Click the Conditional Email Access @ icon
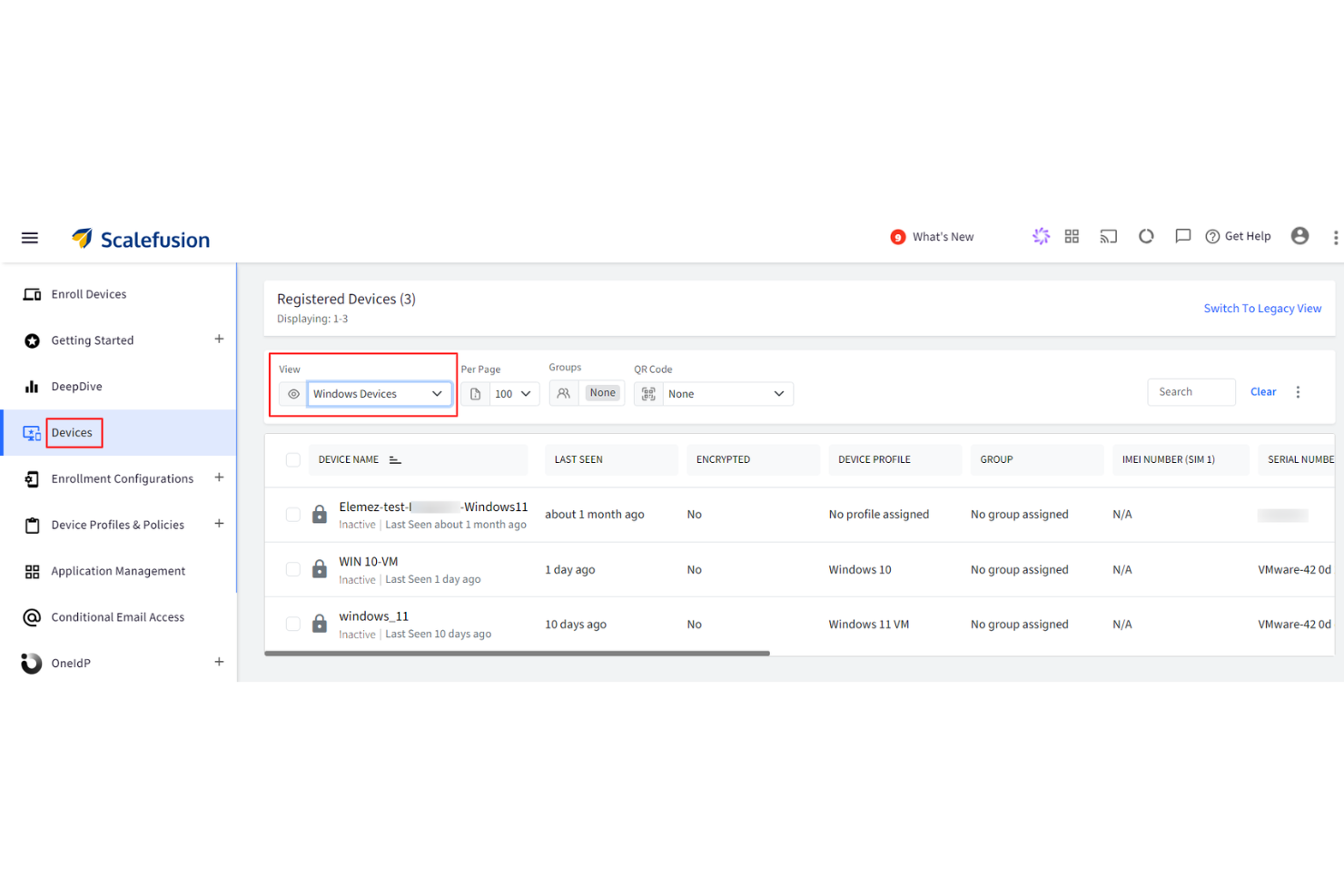The image size is (1344, 896). [x=32, y=617]
